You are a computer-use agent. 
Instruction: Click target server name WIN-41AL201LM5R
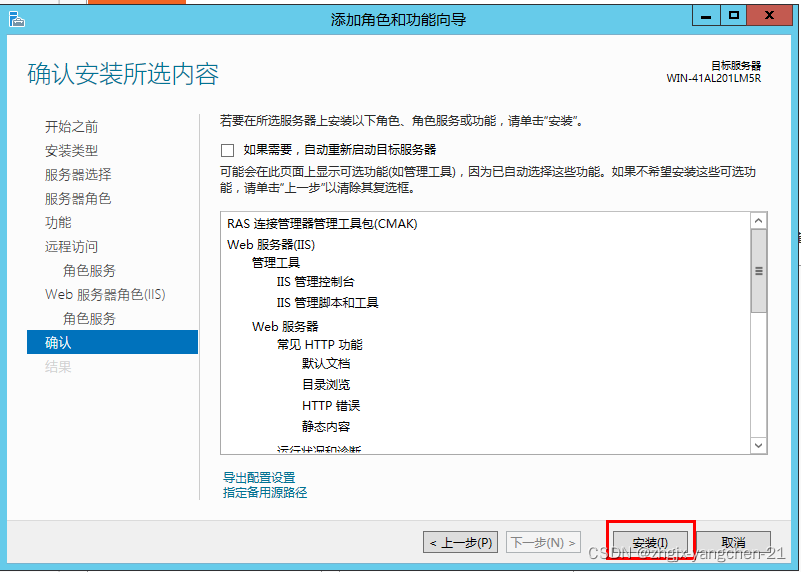coord(714,78)
